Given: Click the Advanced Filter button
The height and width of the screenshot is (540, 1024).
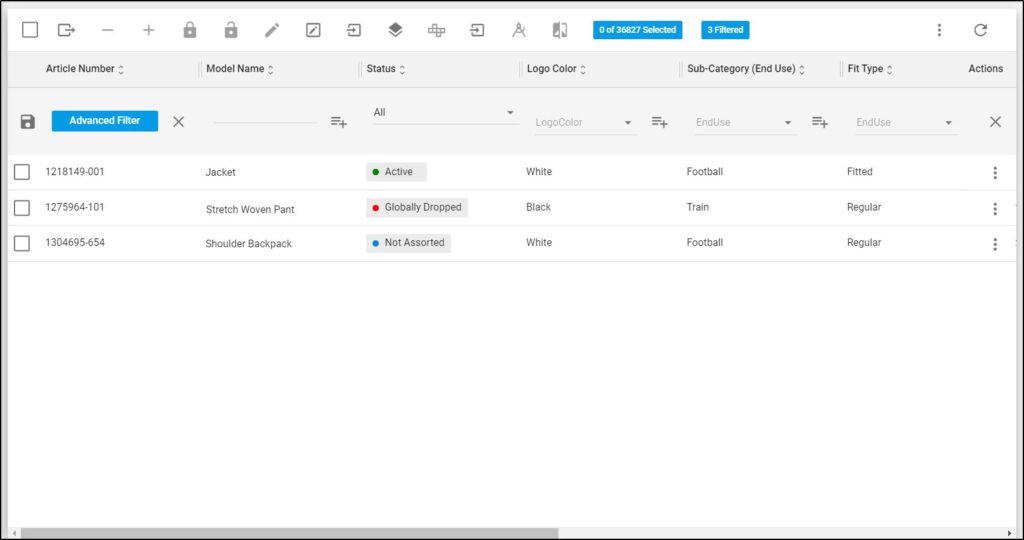Looking at the screenshot, I should 104,121.
